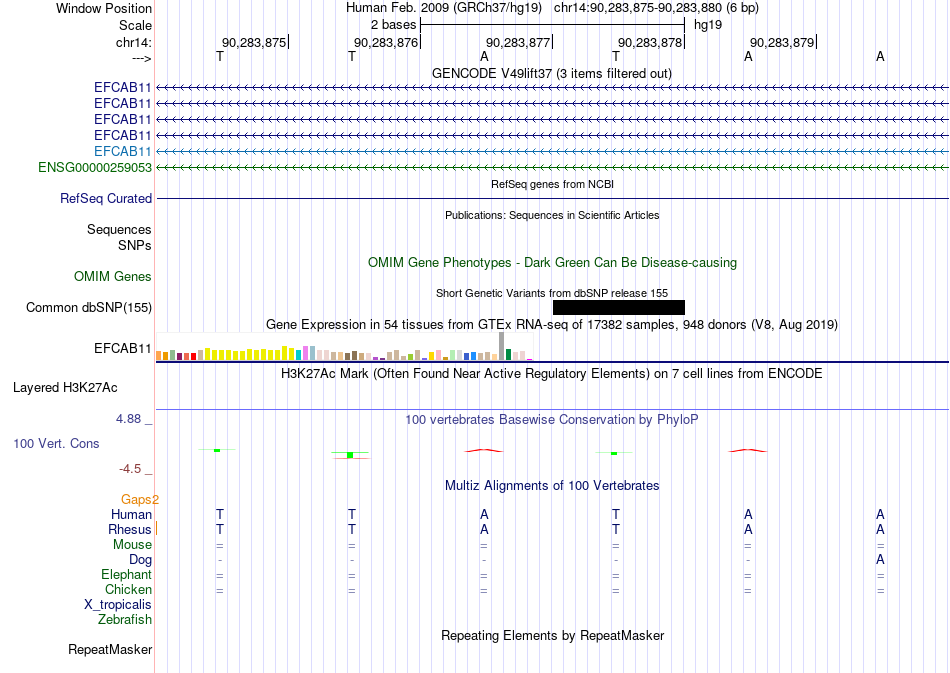950x673 pixels.
Task: Open the EFCAB11 GTEx expression bar chart
Action: tap(344, 346)
